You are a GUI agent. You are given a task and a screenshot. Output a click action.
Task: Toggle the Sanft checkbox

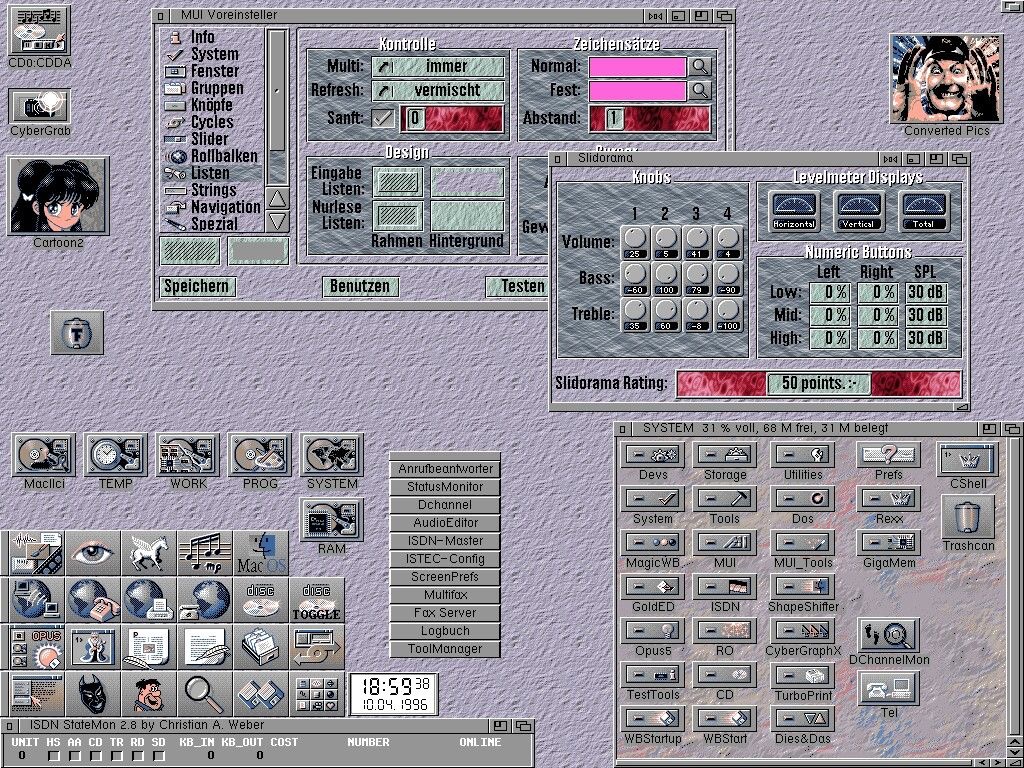383,118
